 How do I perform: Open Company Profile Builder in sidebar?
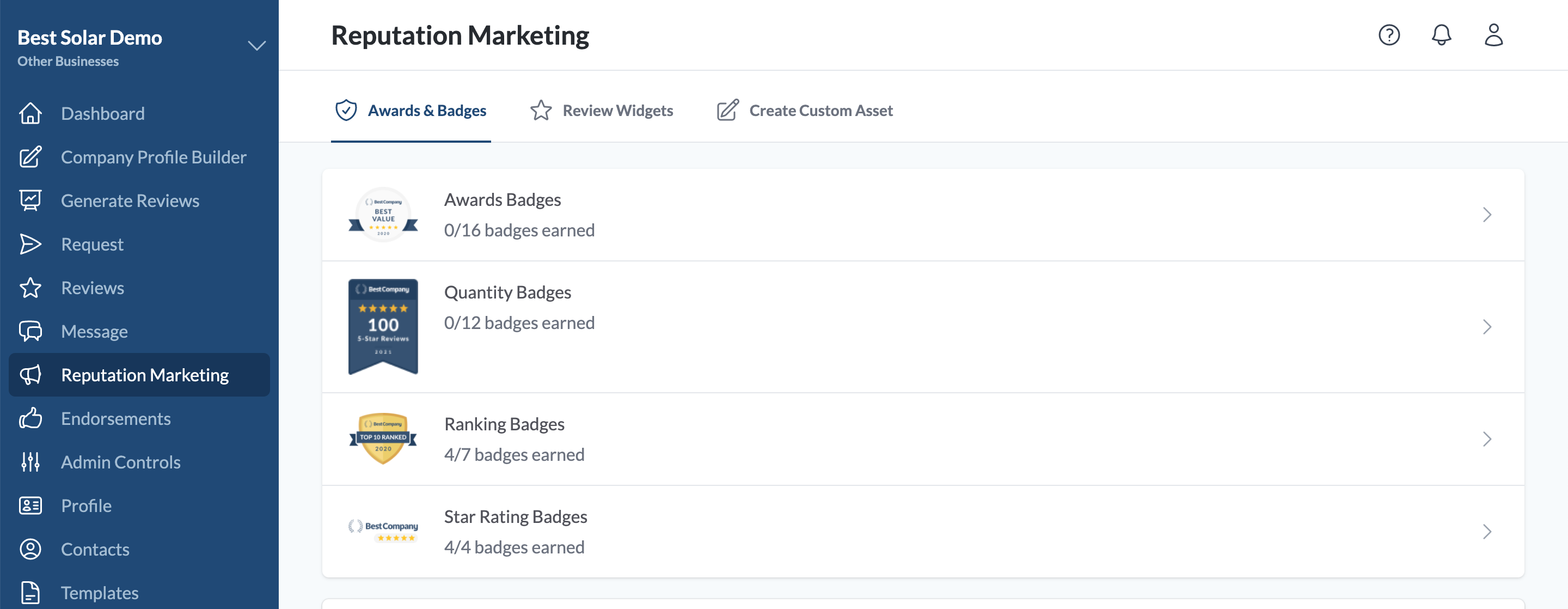[154, 157]
